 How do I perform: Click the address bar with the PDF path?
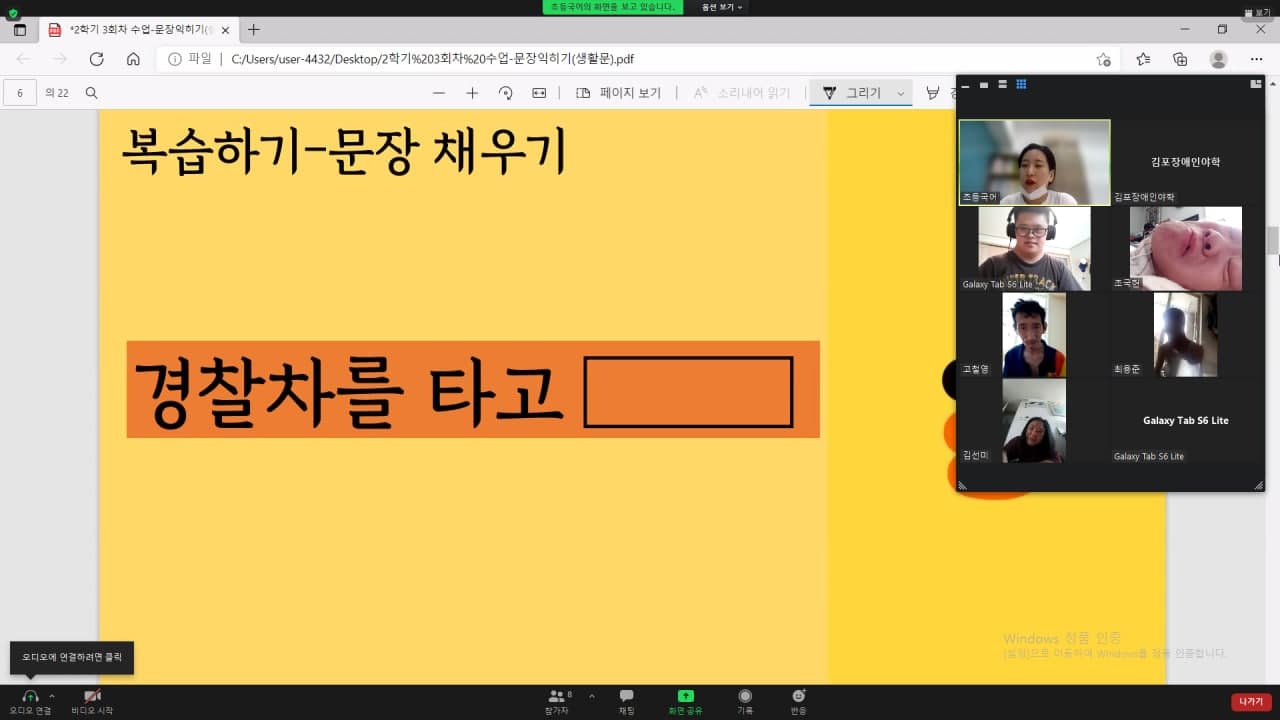[x=640, y=59]
